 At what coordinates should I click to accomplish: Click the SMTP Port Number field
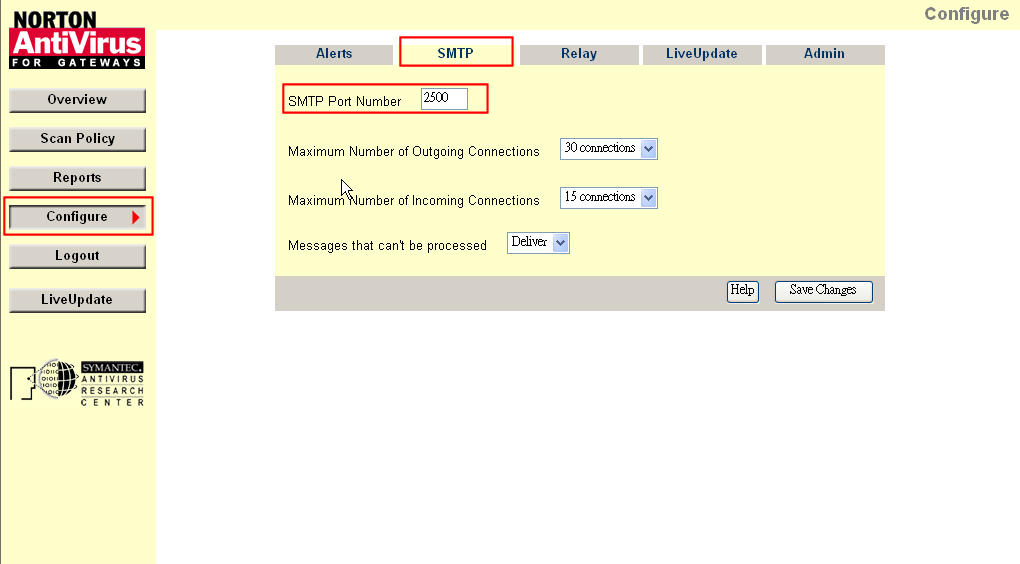[x=444, y=99]
